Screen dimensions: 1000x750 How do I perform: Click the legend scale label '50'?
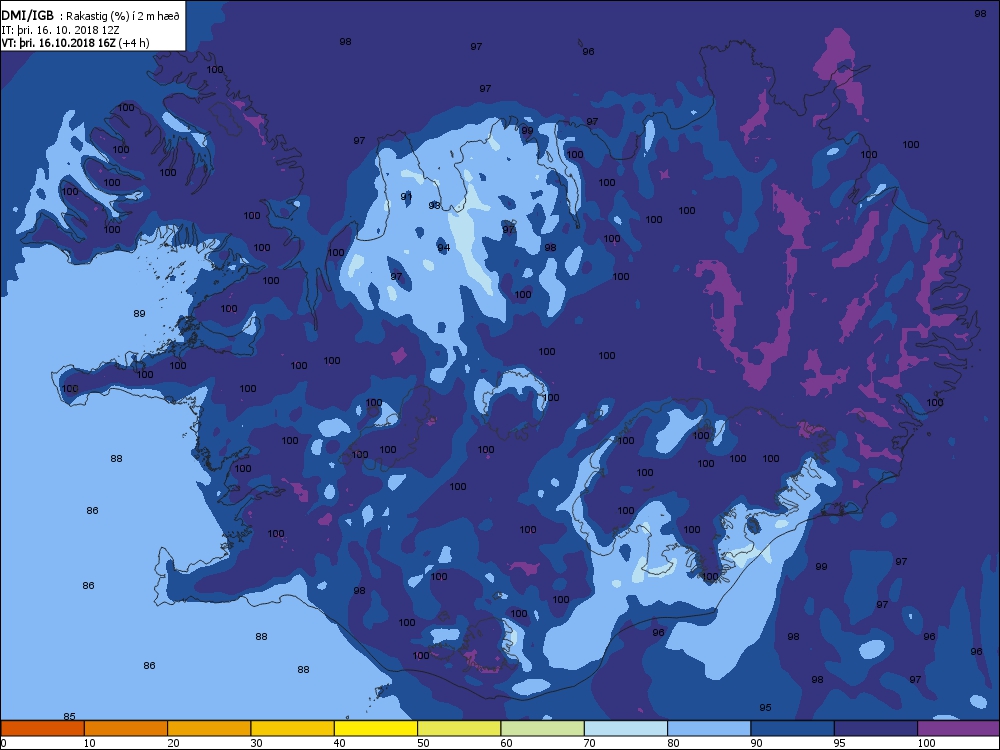pyautogui.click(x=423, y=743)
